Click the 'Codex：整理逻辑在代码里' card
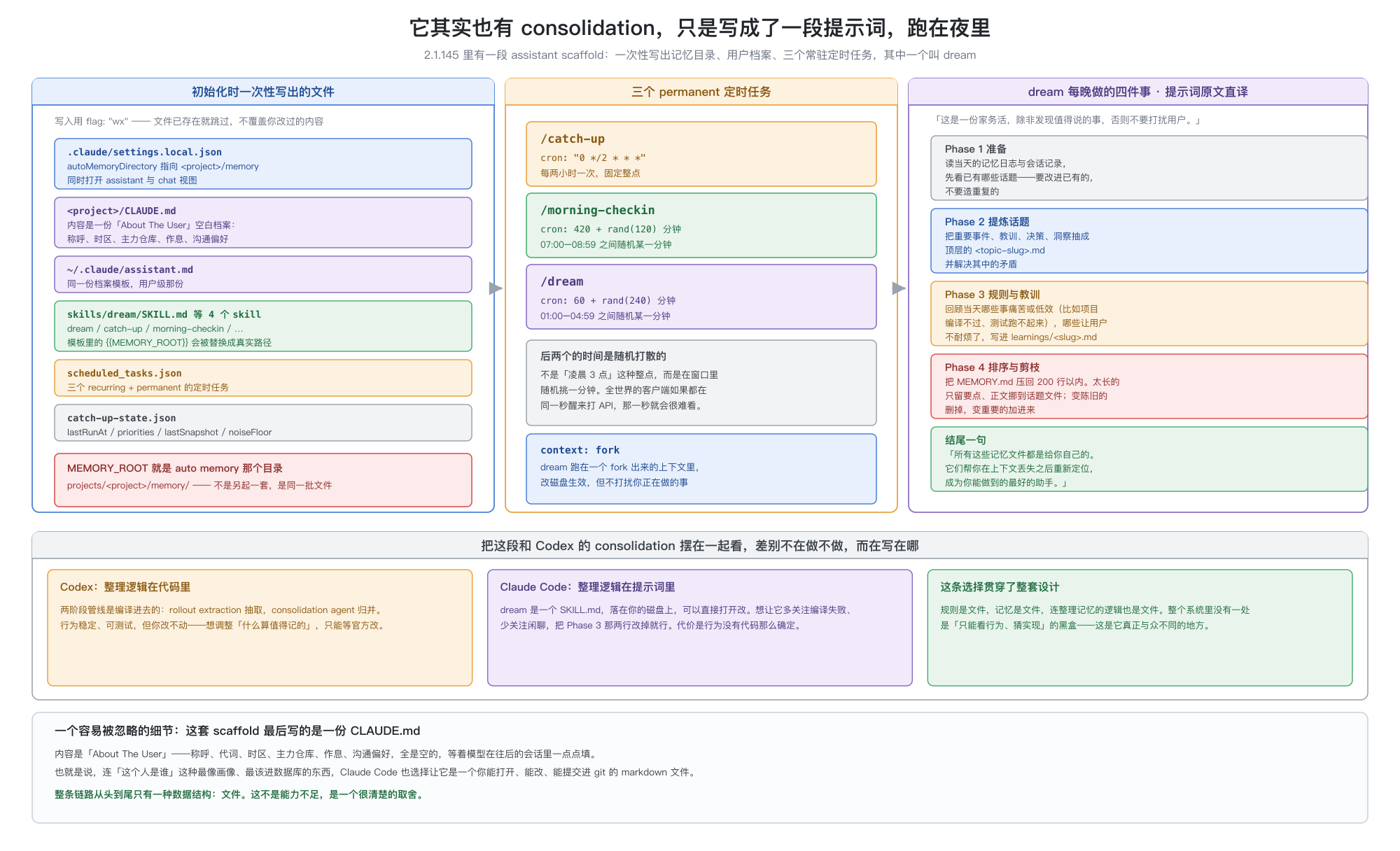Viewport: 1400px width, 851px height. click(260, 628)
